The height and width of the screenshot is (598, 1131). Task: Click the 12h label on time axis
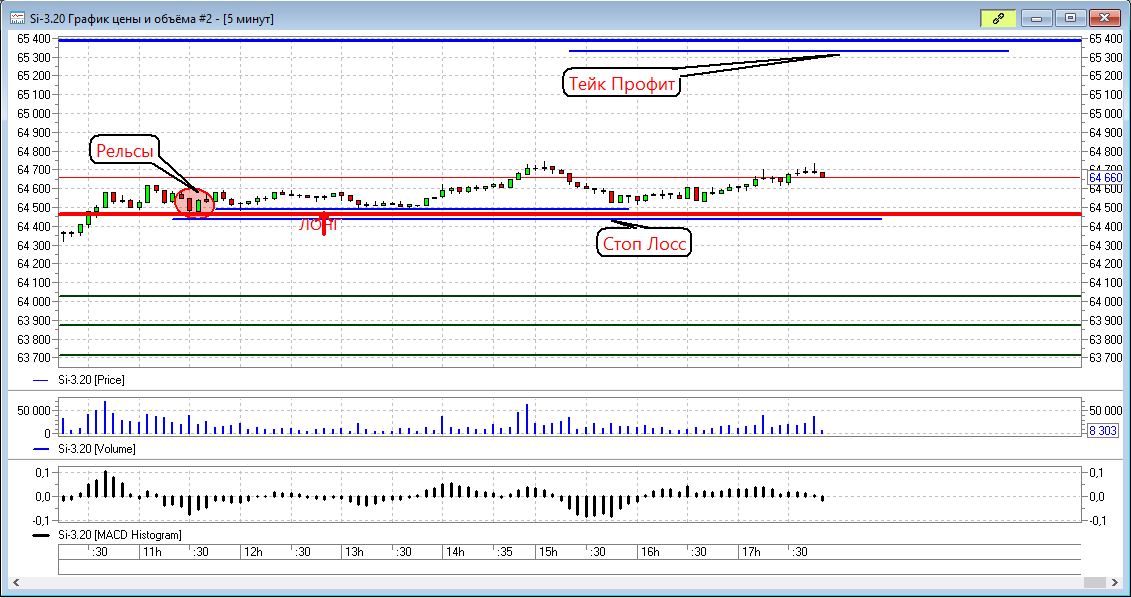point(252,552)
